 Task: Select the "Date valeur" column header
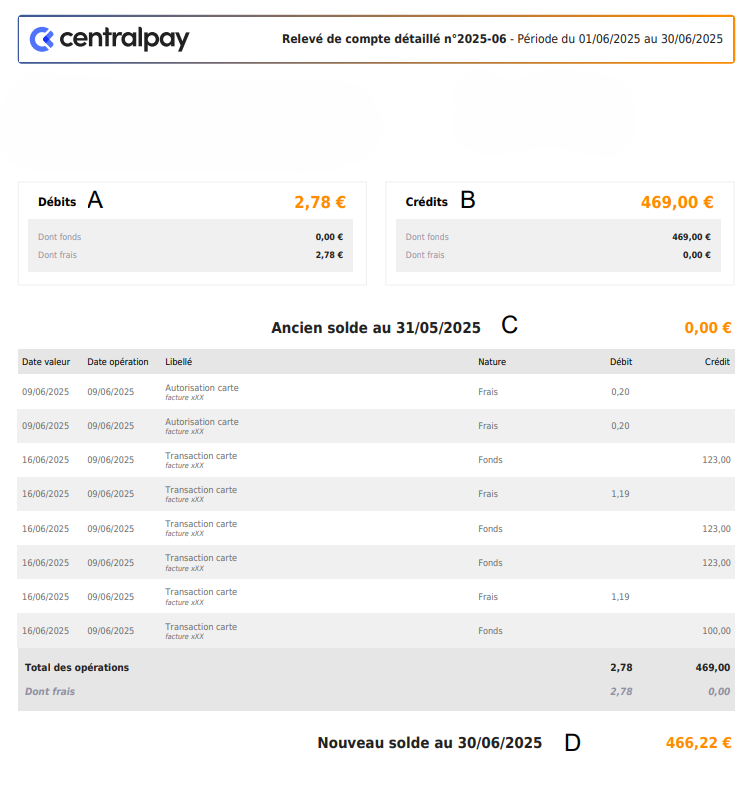point(46,362)
